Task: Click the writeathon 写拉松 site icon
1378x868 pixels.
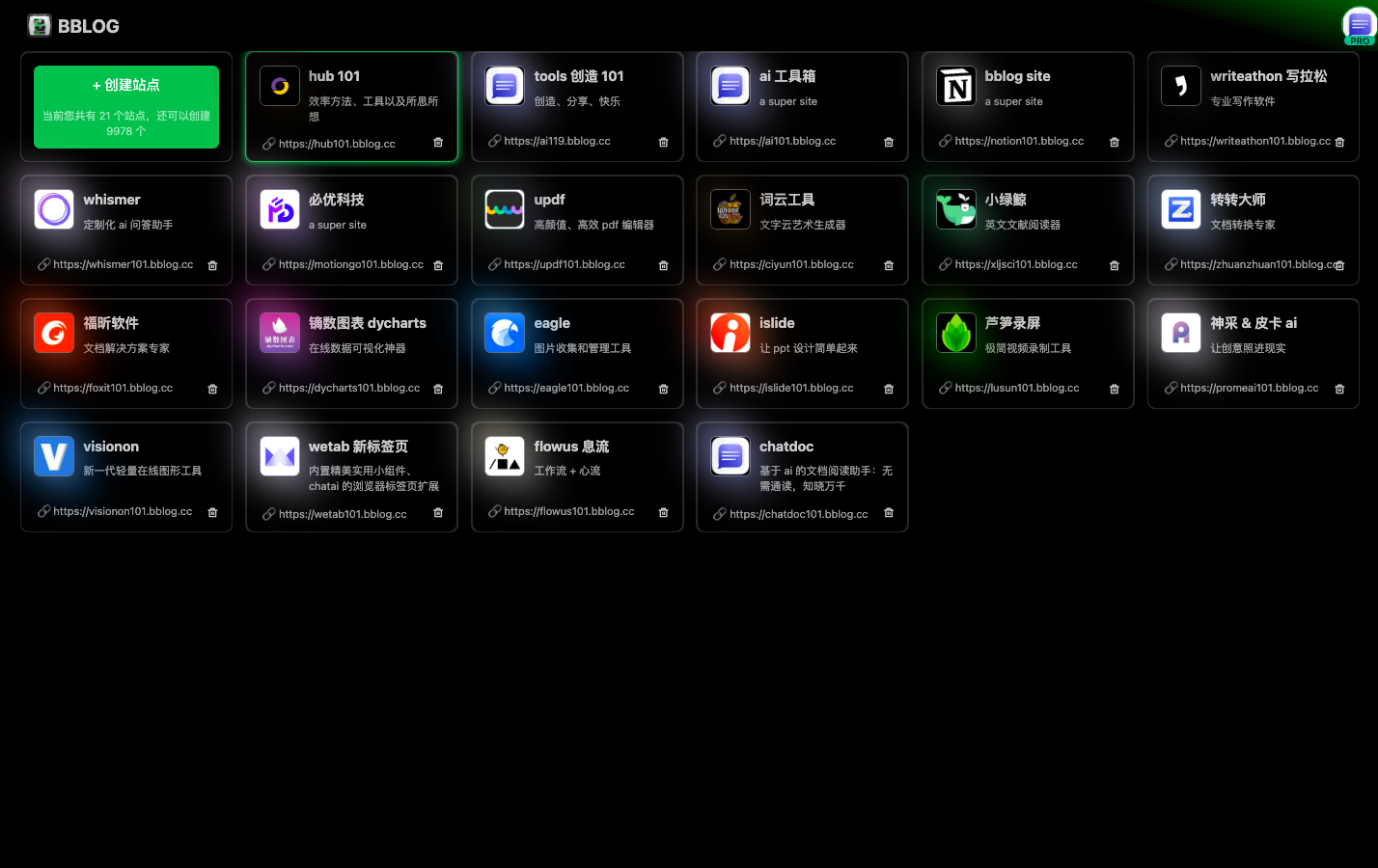Action: pyautogui.click(x=1181, y=86)
